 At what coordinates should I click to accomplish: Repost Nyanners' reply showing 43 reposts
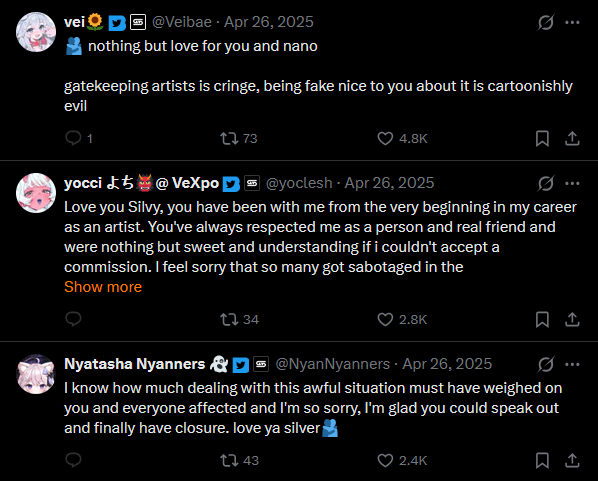[x=229, y=460]
